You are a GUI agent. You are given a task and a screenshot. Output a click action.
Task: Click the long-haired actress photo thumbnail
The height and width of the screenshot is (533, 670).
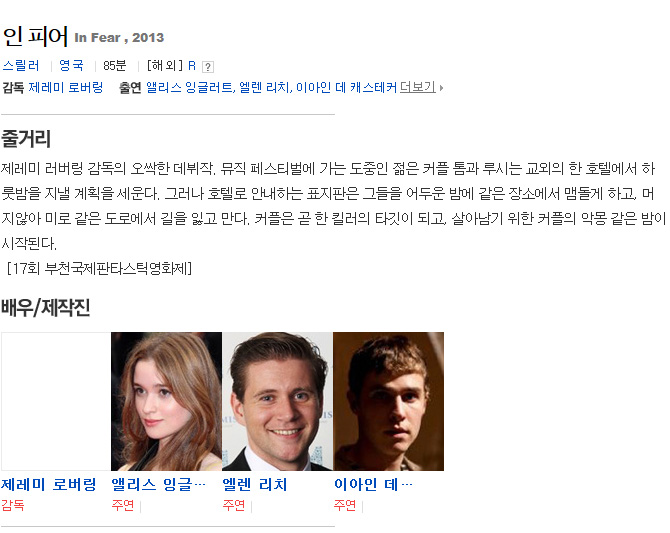click(166, 401)
